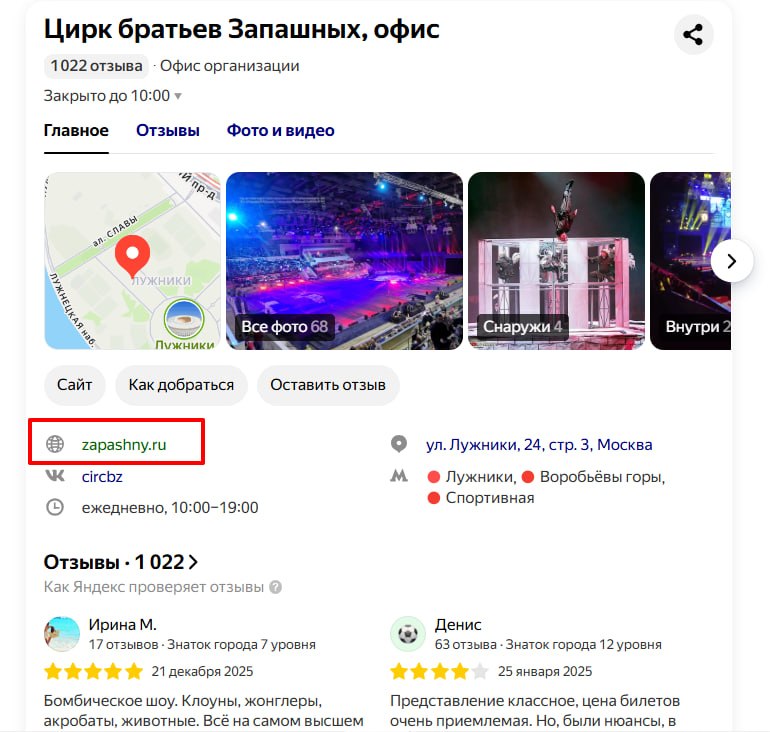Click the metro M icon
This screenshot has width=770, height=732.
(x=399, y=476)
